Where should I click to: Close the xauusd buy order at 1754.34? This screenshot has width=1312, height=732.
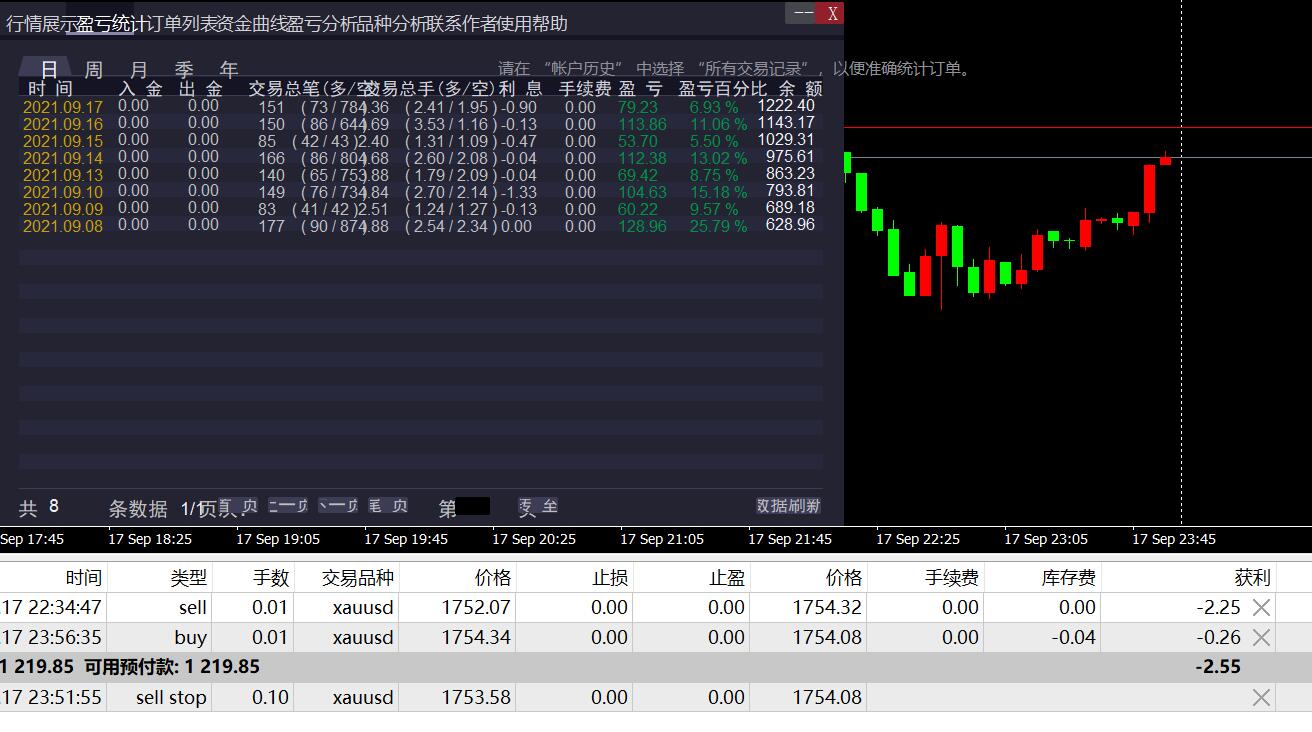click(x=1261, y=637)
